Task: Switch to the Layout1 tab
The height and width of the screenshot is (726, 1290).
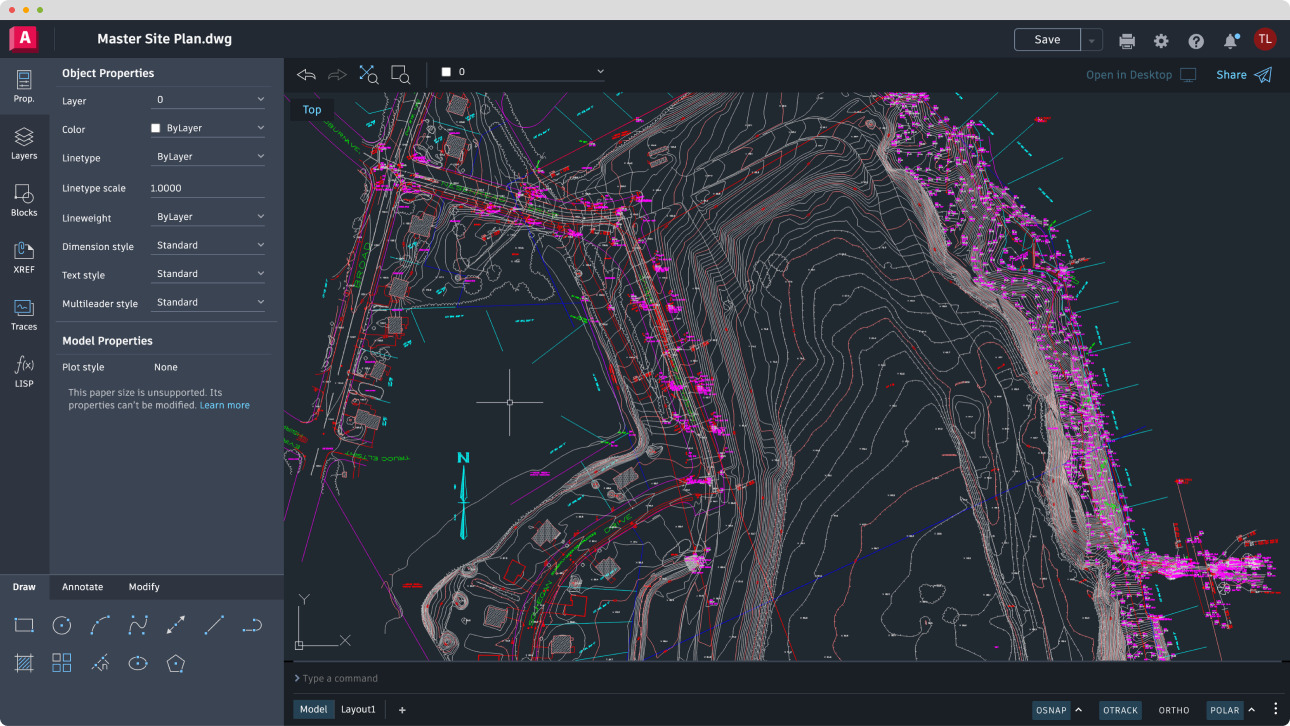Action: 358,709
